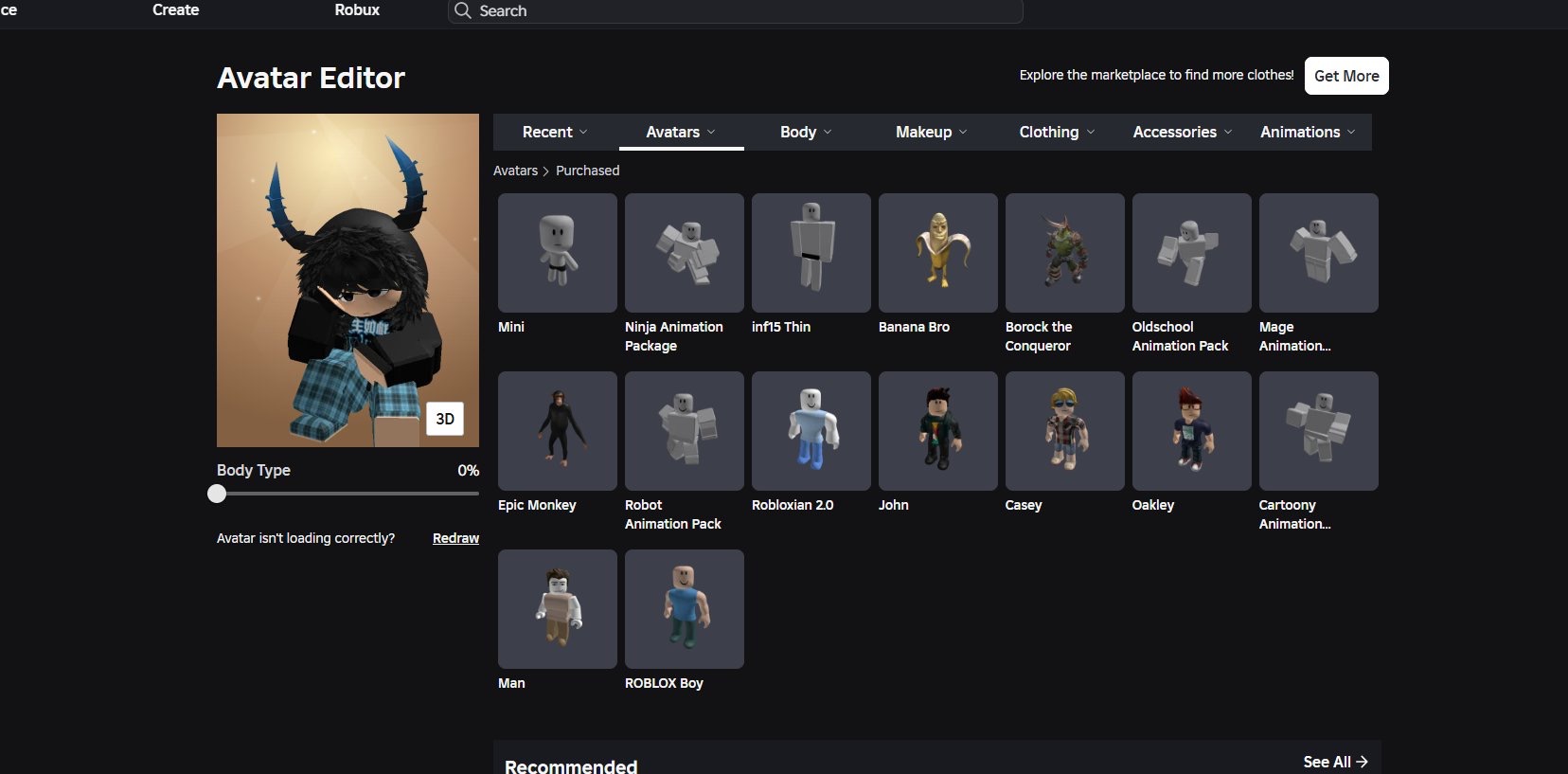This screenshot has width=1568, height=774.
Task: Select the ROBLOX Boy avatar
Action: 684,609
